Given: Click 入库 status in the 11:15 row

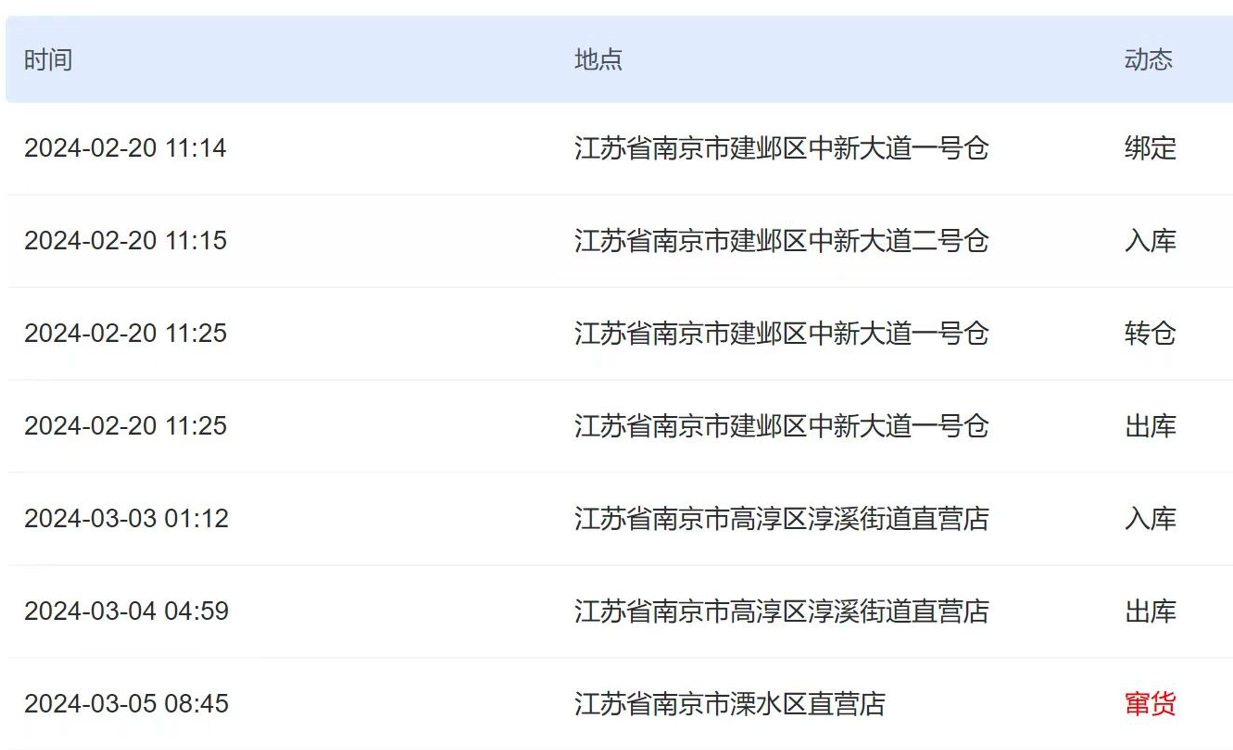Looking at the screenshot, I should pos(1150,241).
